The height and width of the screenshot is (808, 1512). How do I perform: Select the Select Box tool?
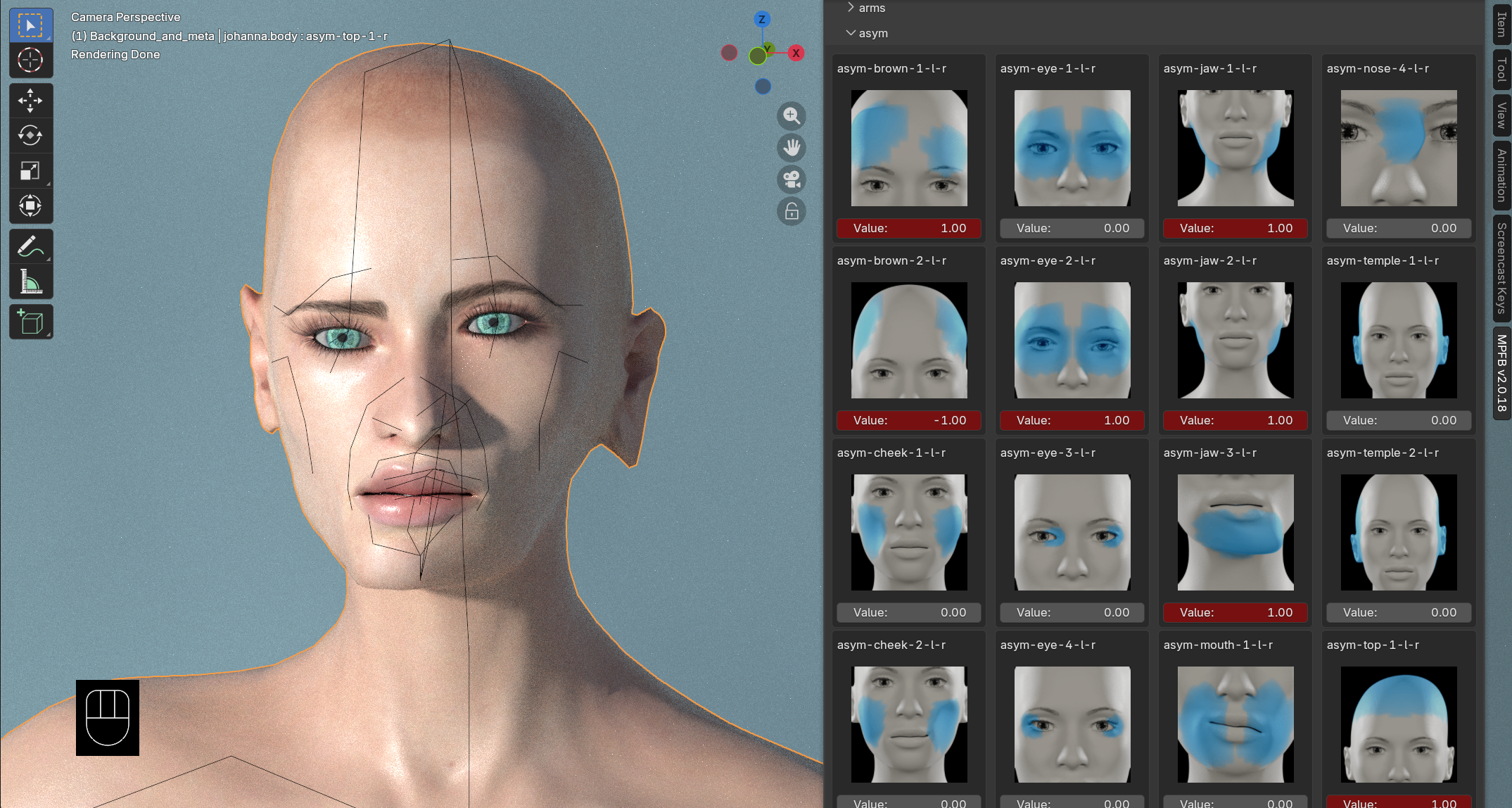[30, 26]
